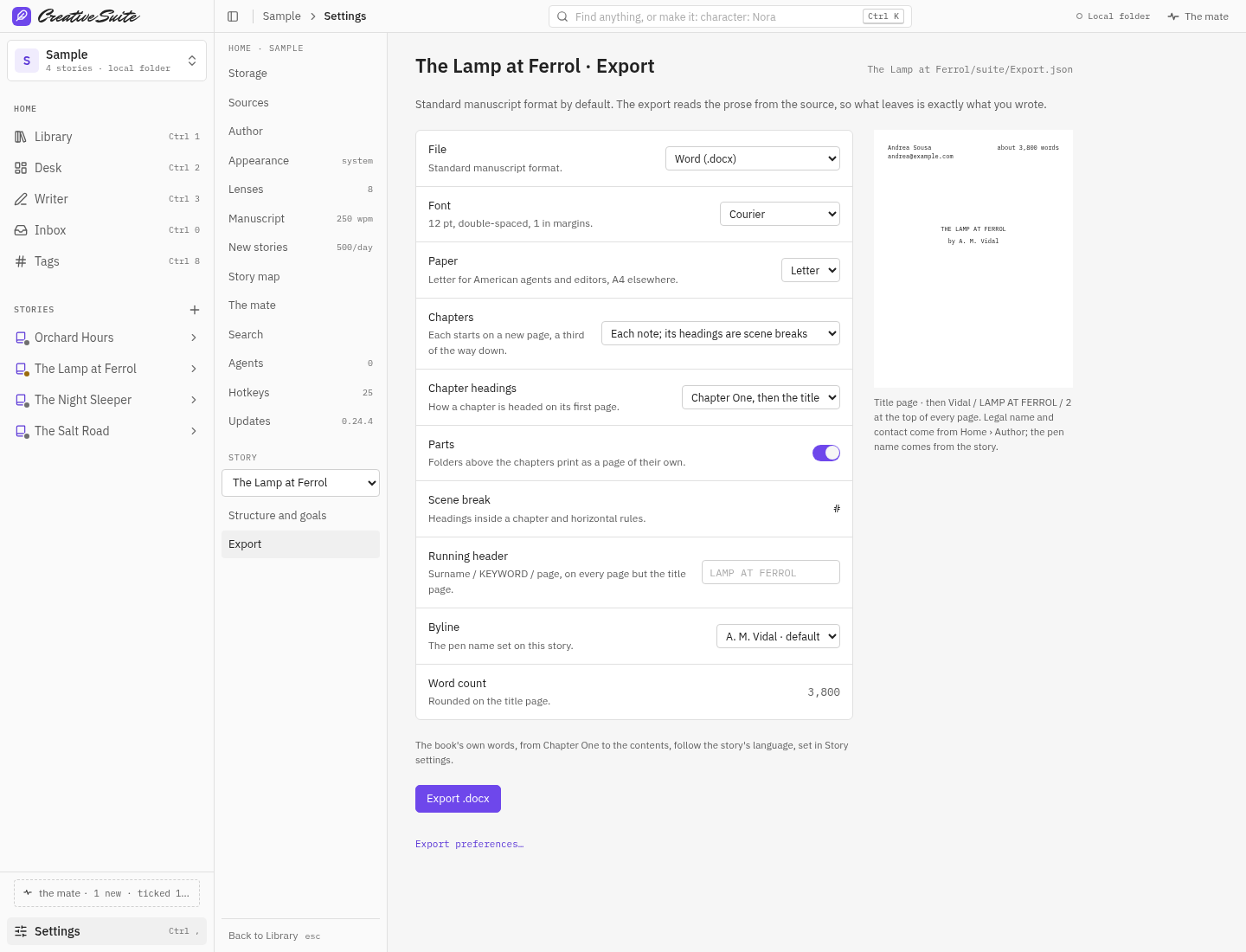Open The mate from top bar

[1198, 16]
